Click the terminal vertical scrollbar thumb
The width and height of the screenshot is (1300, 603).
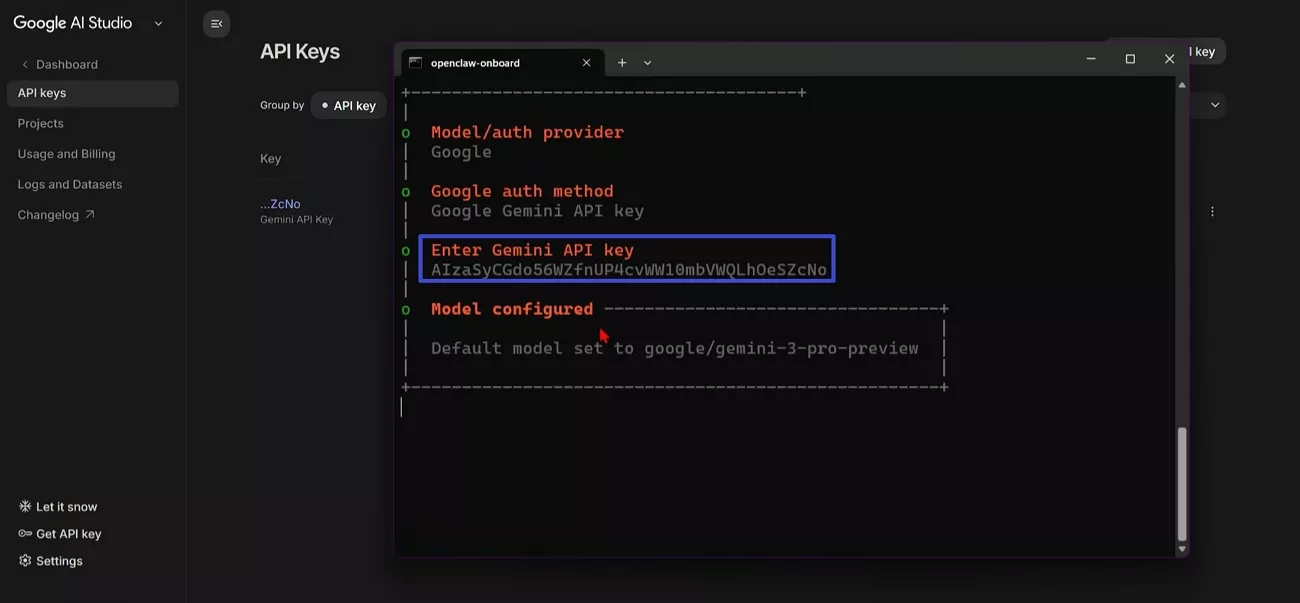(x=1182, y=483)
